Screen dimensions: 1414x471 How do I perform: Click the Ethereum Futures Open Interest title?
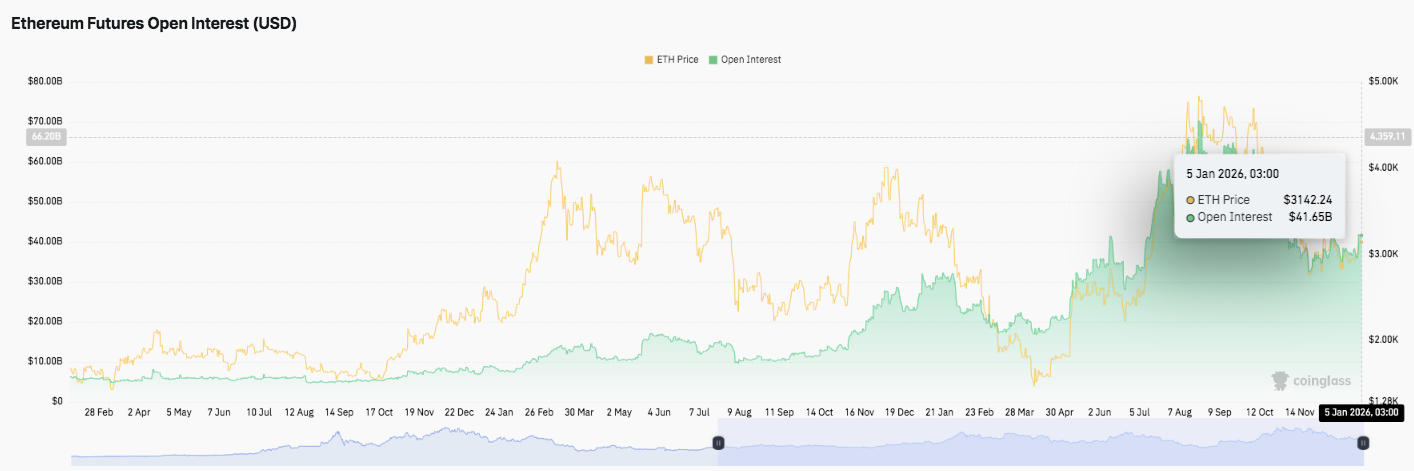pyautogui.click(x=154, y=24)
